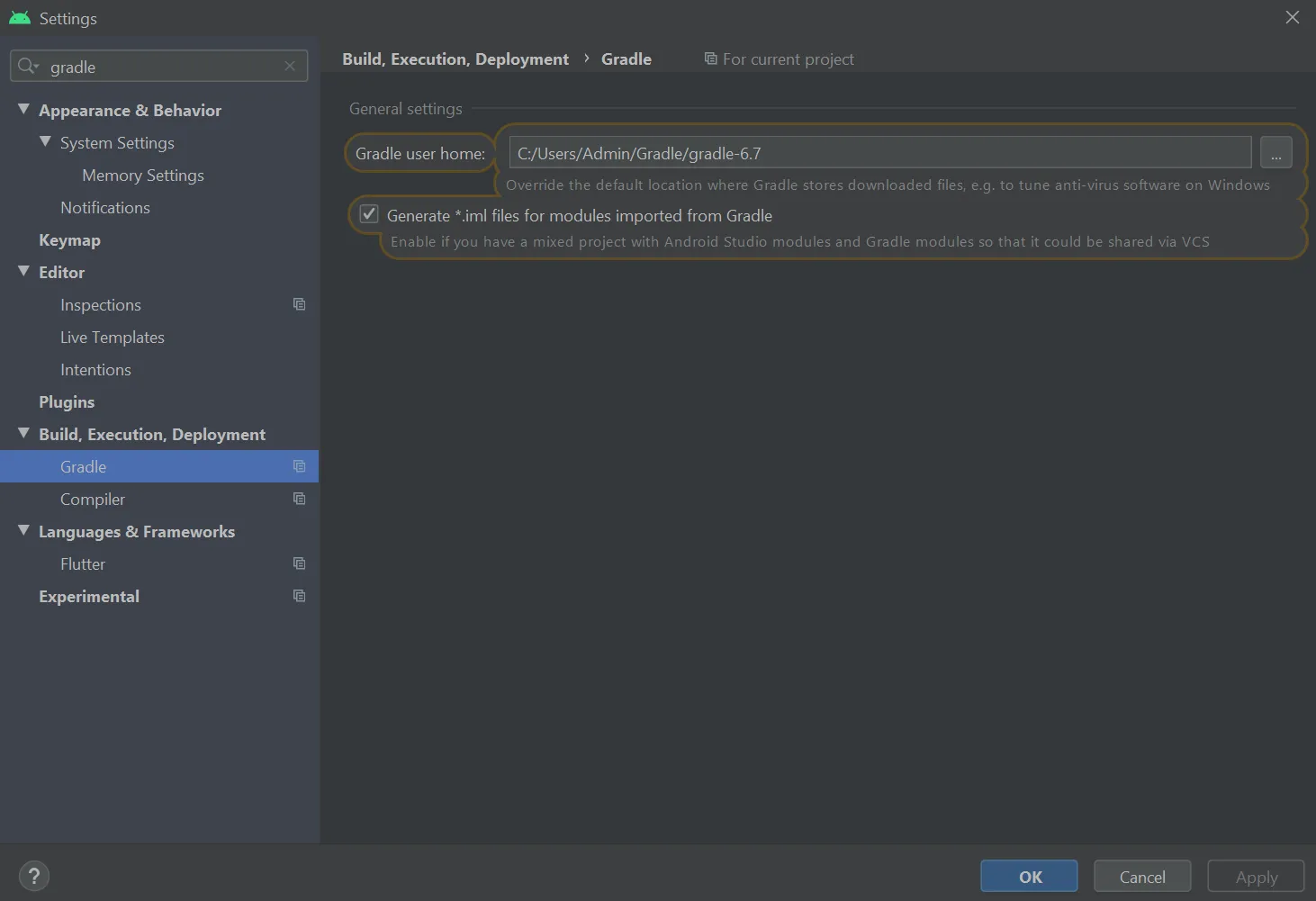
Task: Click the Gradle user home path field
Action: click(880, 153)
